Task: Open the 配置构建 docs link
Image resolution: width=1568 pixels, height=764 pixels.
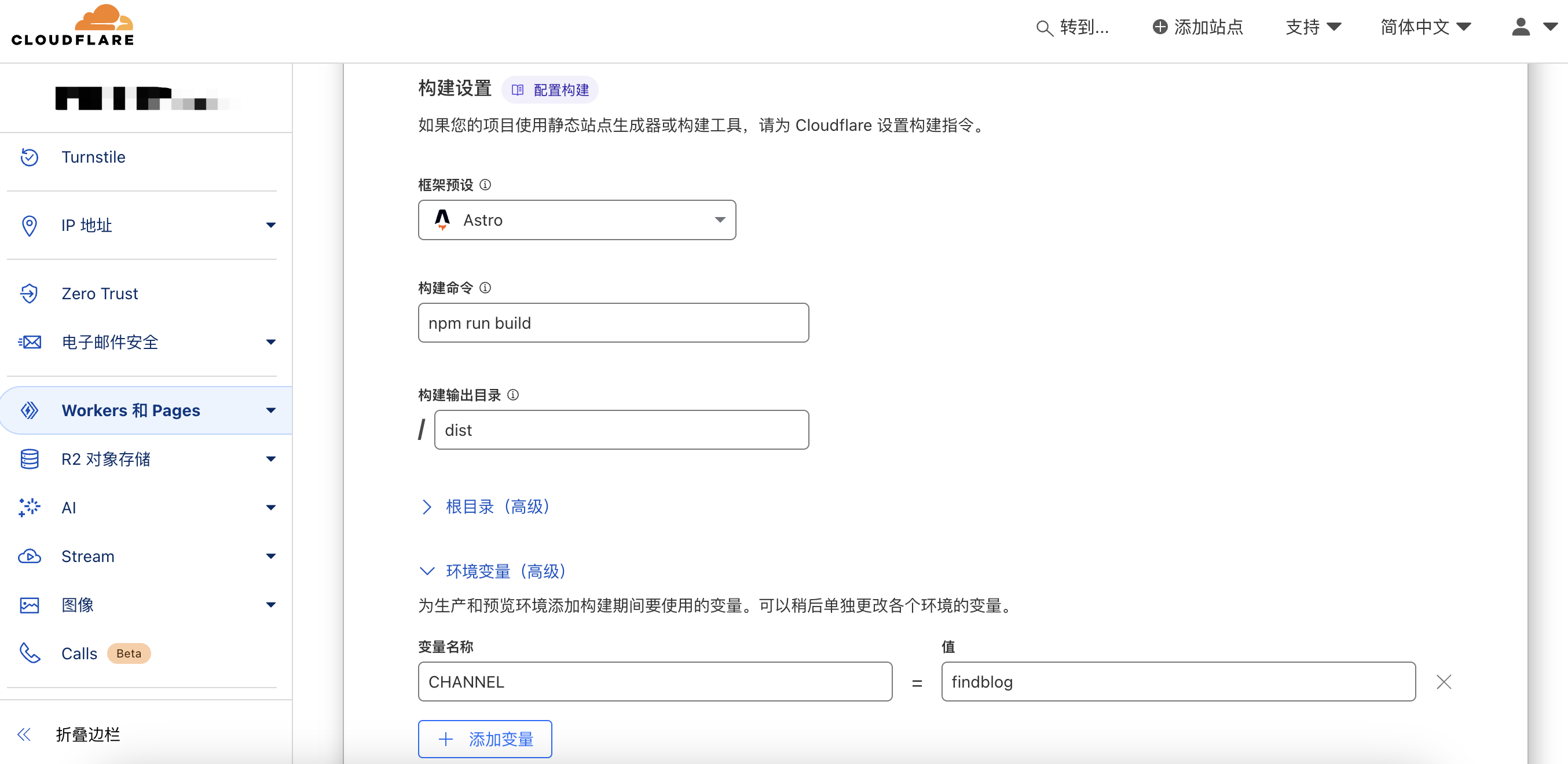Action: (x=549, y=89)
